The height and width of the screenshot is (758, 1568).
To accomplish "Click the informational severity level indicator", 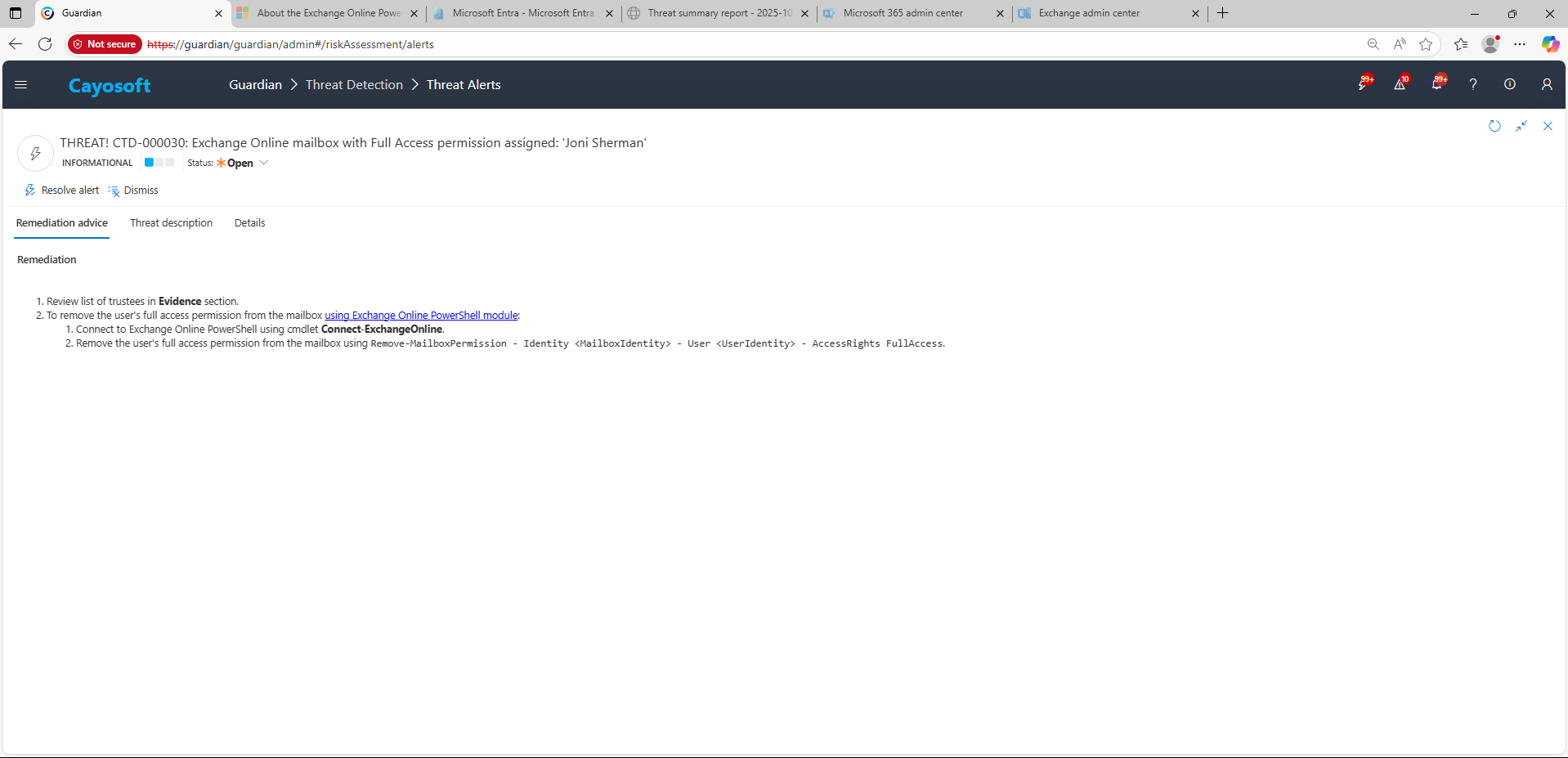I will (x=159, y=163).
